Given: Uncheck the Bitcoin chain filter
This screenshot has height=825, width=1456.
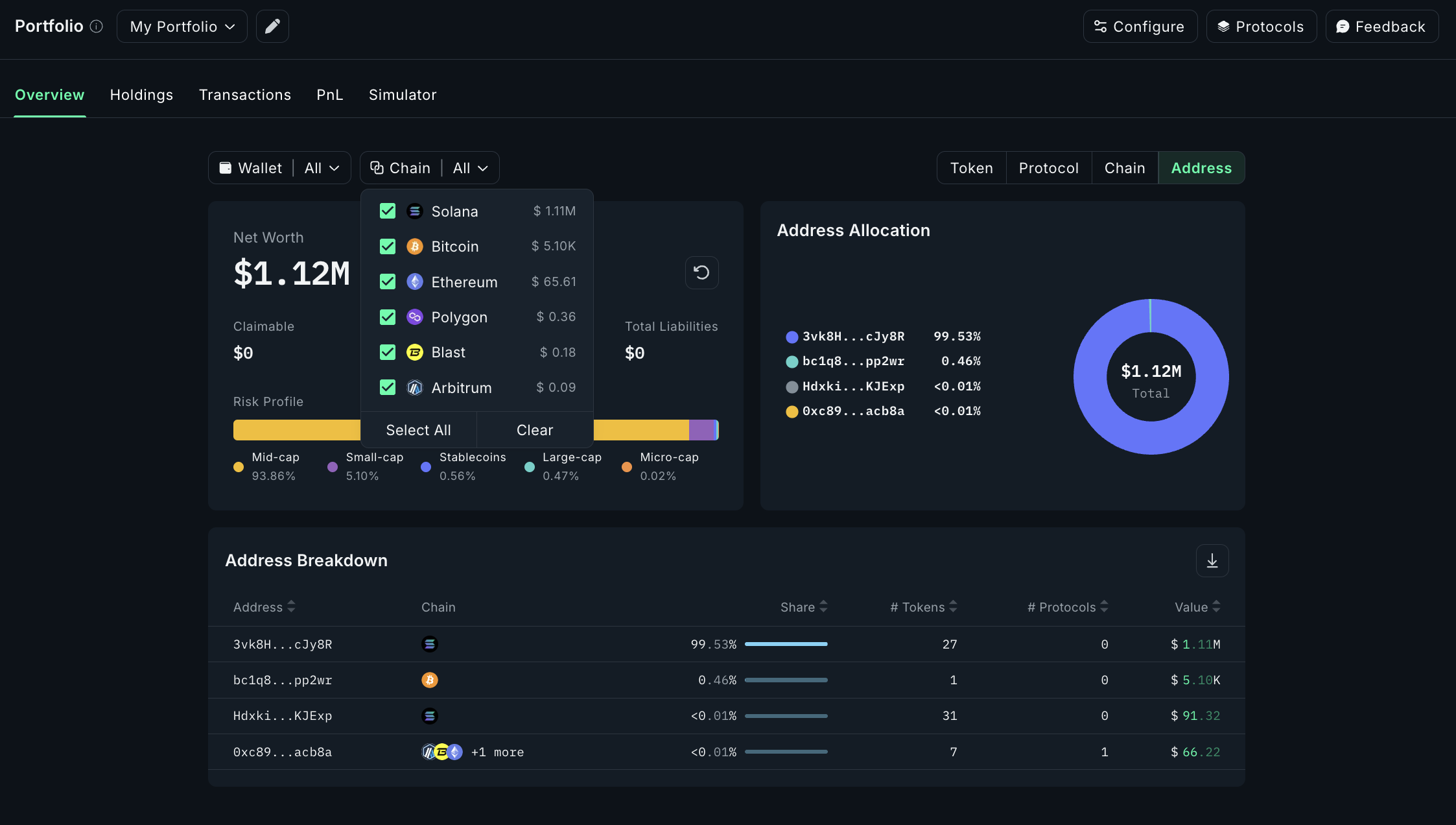Looking at the screenshot, I should click(x=387, y=246).
